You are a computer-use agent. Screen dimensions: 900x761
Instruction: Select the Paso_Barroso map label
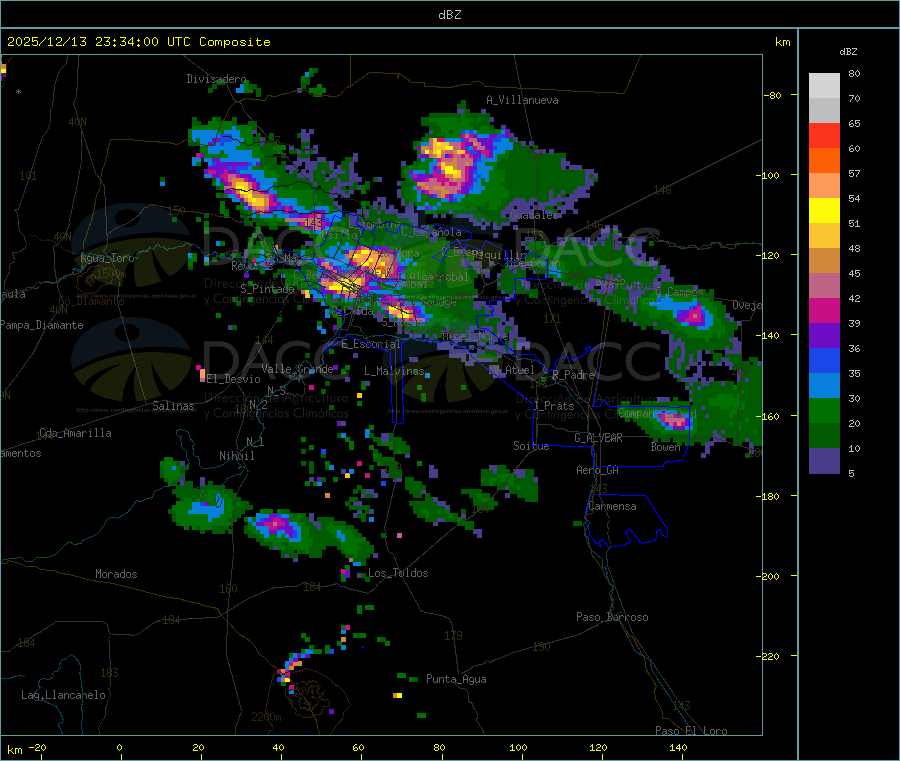pyautogui.click(x=612, y=617)
